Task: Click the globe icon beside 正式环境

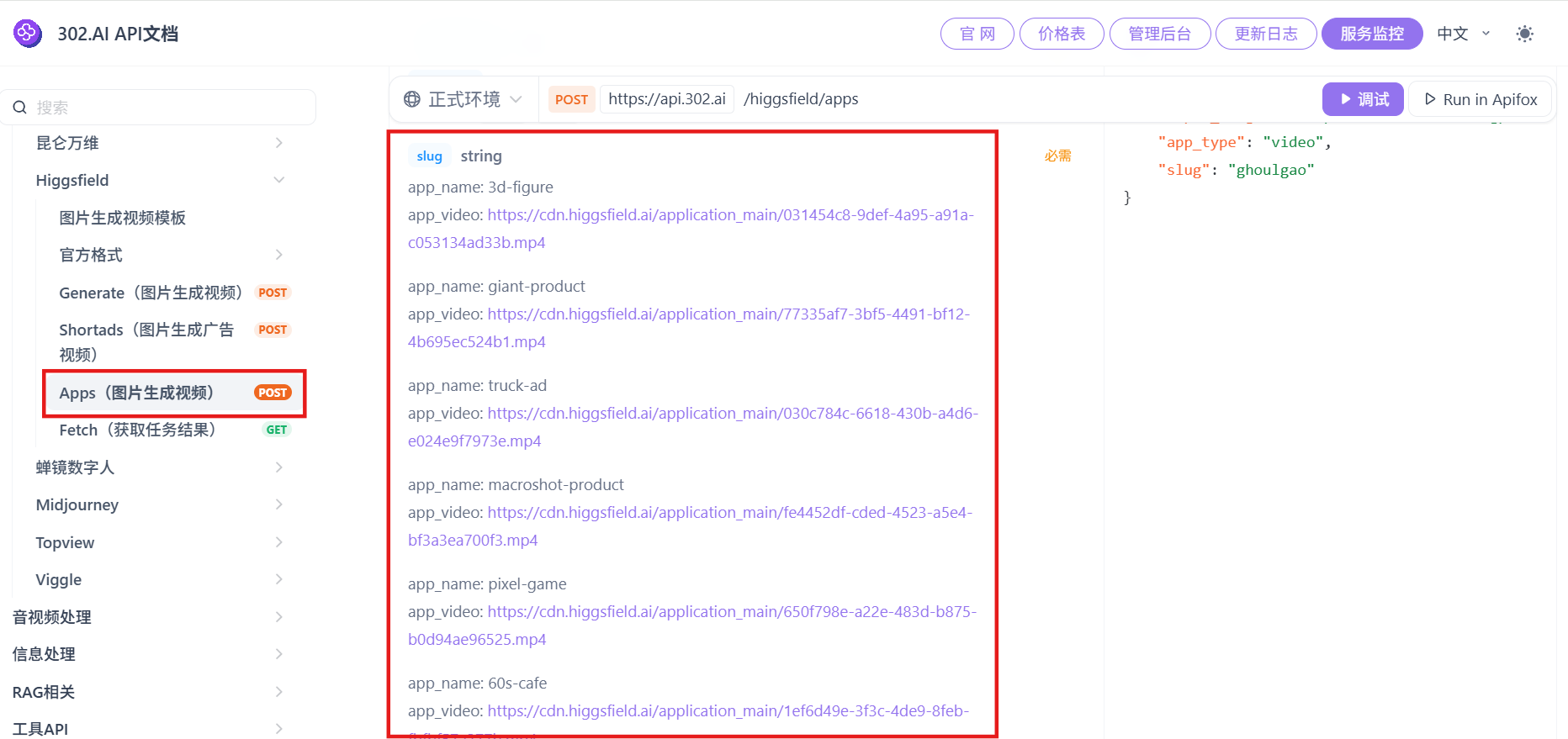Action: coord(412,99)
